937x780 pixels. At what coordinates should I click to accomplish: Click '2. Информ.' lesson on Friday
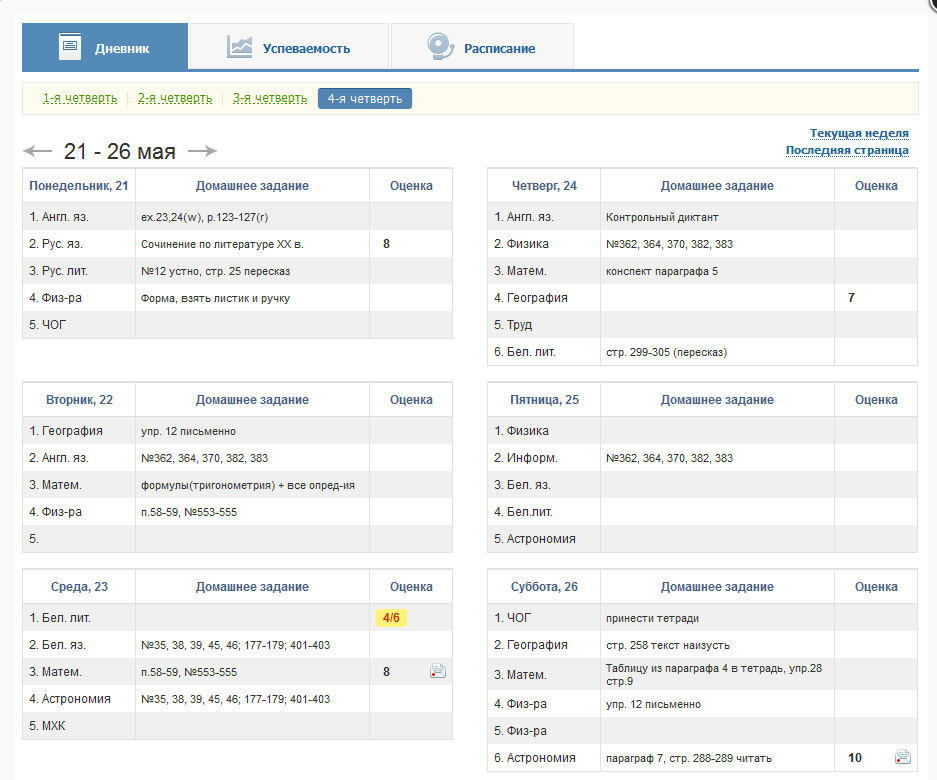click(x=526, y=458)
